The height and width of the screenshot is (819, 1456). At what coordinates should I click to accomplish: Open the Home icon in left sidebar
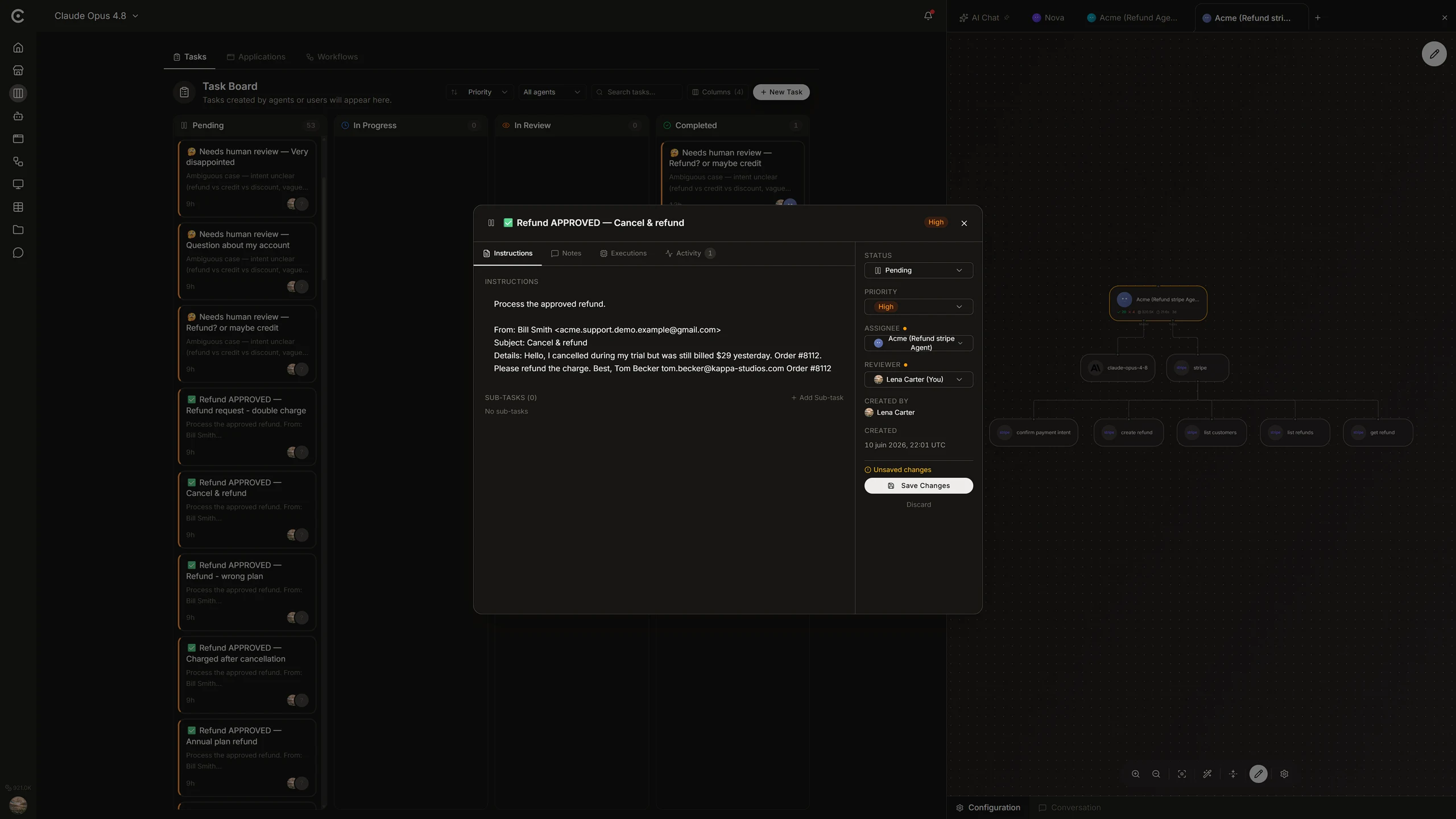click(18, 48)
